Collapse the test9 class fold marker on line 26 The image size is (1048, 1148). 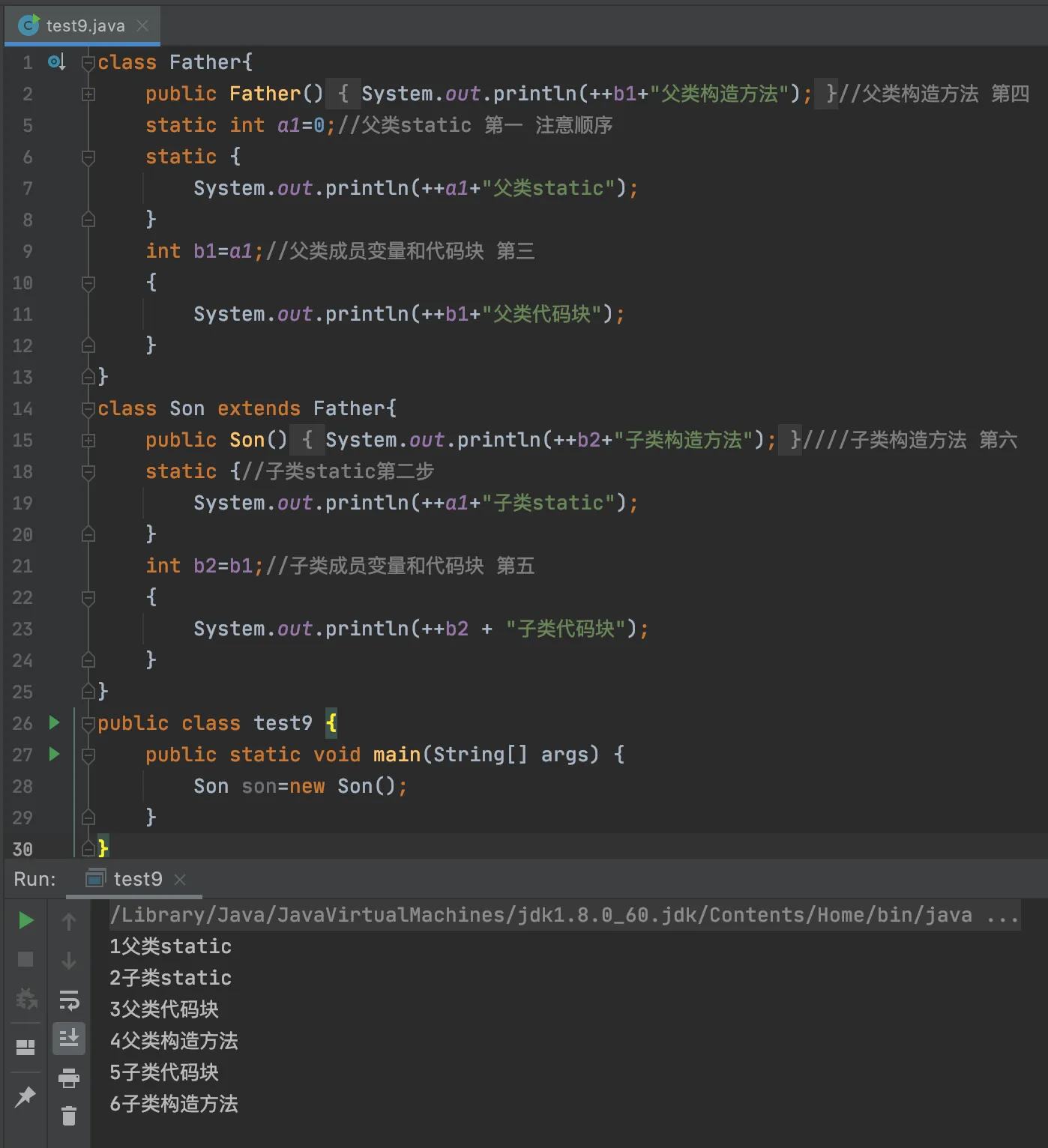[88, 724]
